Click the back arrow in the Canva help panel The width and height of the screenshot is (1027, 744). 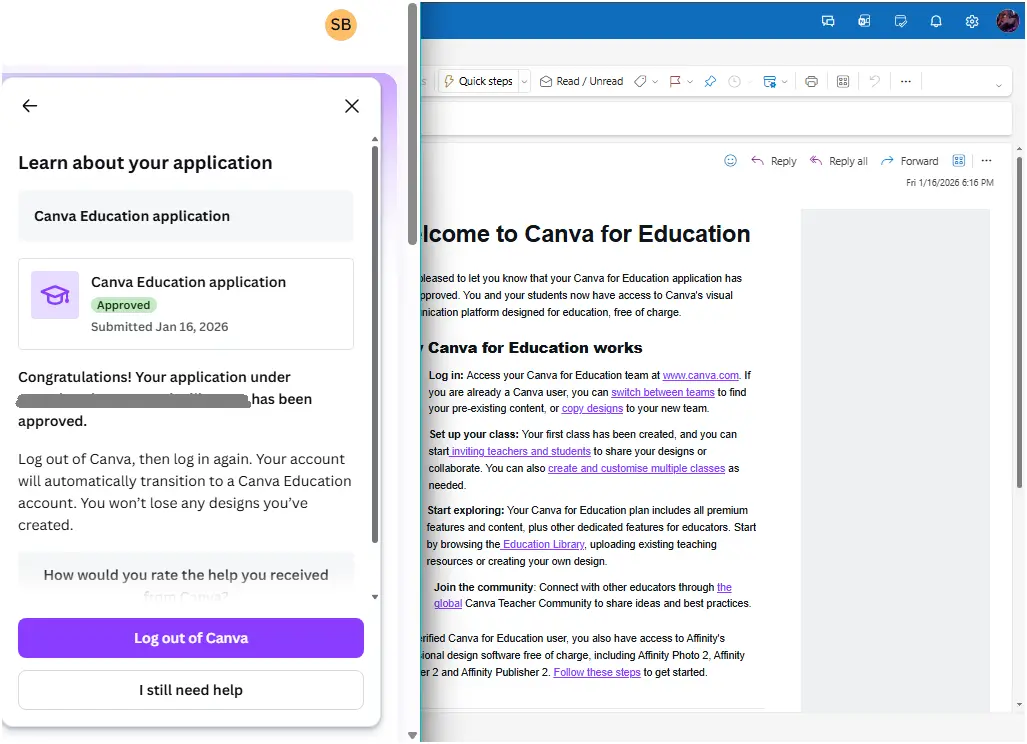point(29,105)
